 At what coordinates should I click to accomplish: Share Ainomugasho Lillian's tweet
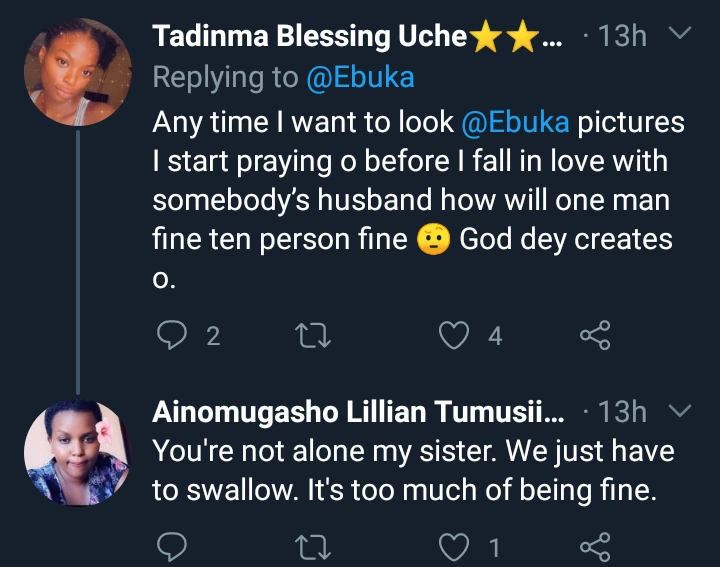(595, 547)
